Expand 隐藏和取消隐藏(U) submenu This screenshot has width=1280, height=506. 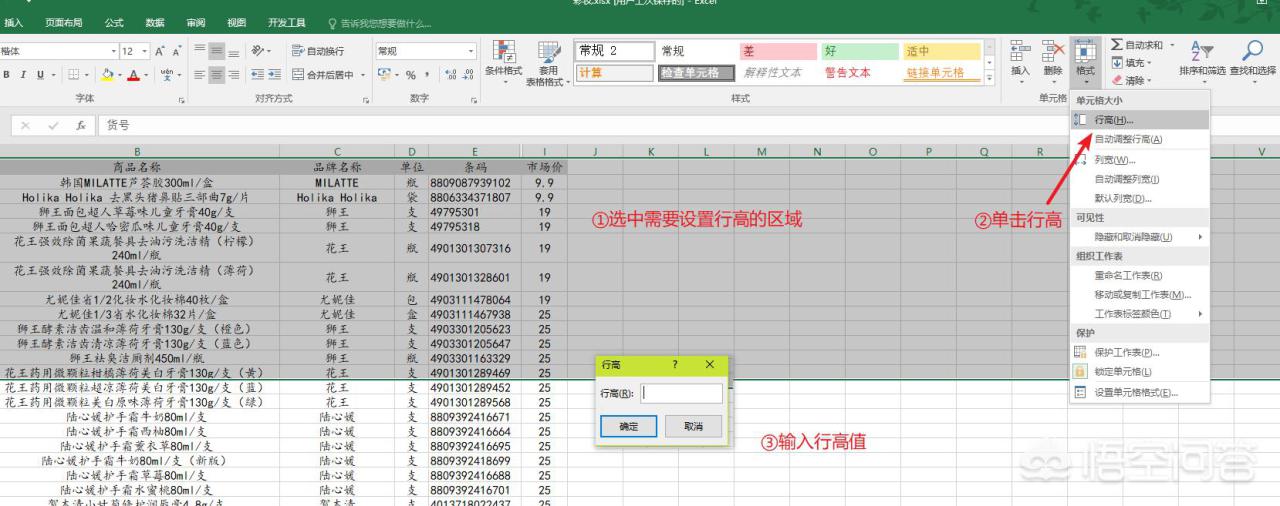[1139, 237]
